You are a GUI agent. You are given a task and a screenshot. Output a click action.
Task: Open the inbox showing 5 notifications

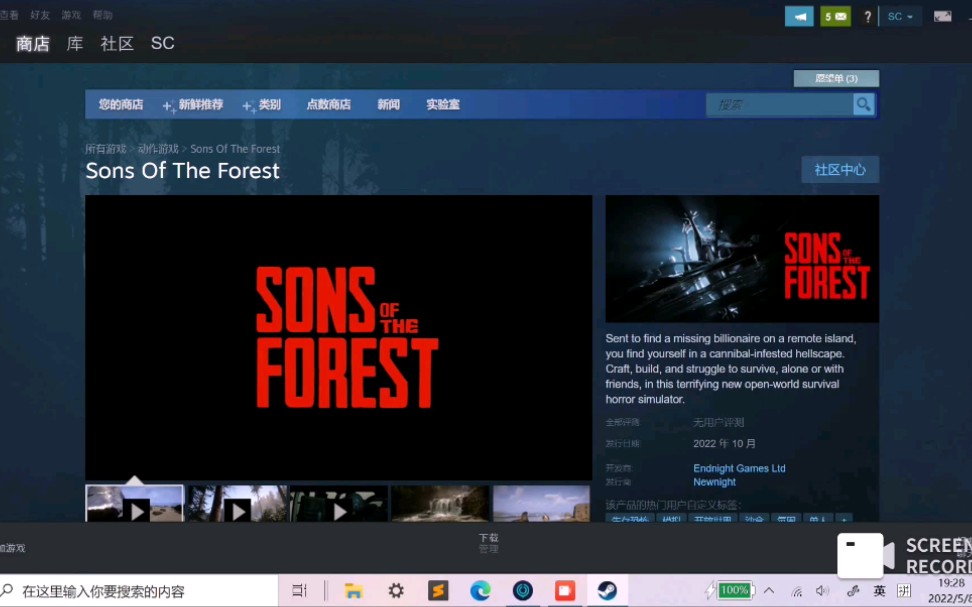(x=835, y=16)
